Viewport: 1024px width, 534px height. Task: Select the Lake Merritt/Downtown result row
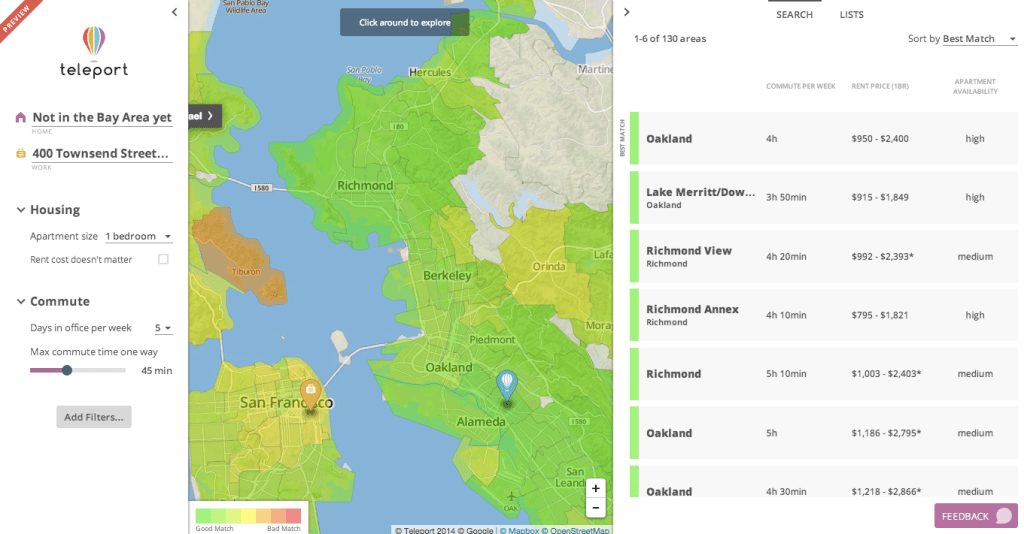point(824,197)
